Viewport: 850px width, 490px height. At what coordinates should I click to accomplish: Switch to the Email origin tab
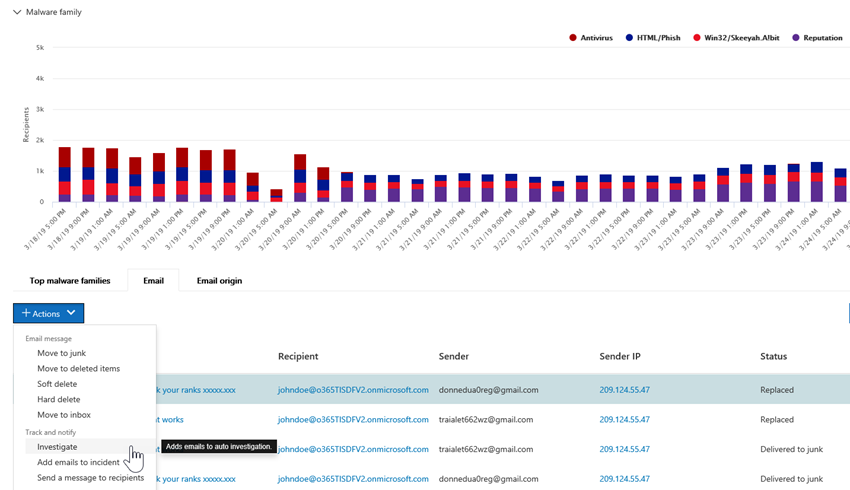tap(219, 281)
